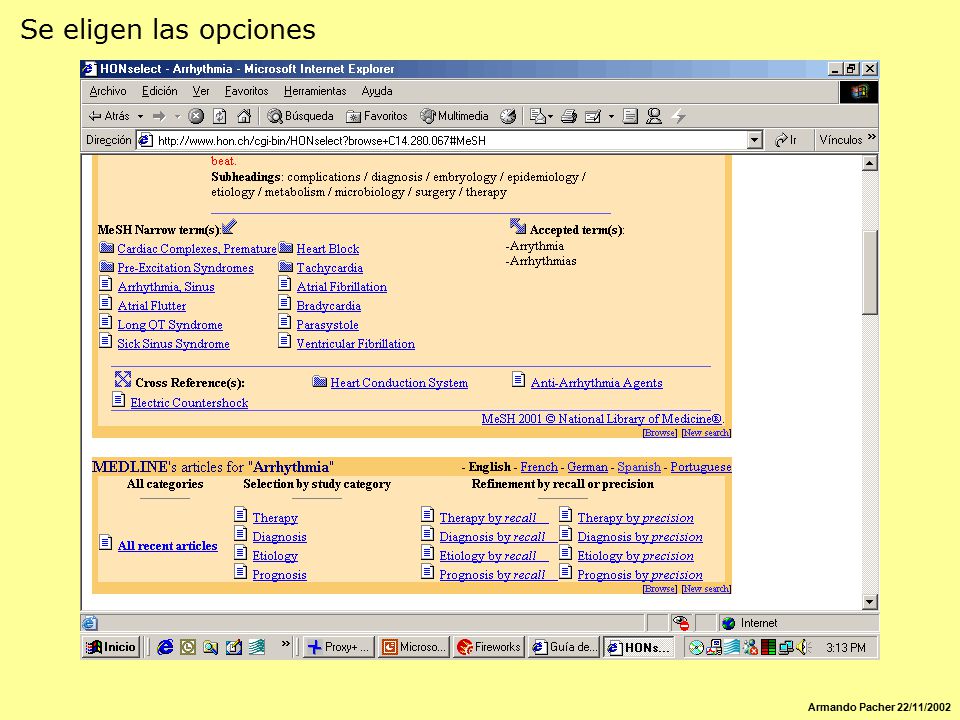Open the Anti-Arrhythmia Agents cross reference
This screenshot has width=960, height=720.
(x=596, y=383)
